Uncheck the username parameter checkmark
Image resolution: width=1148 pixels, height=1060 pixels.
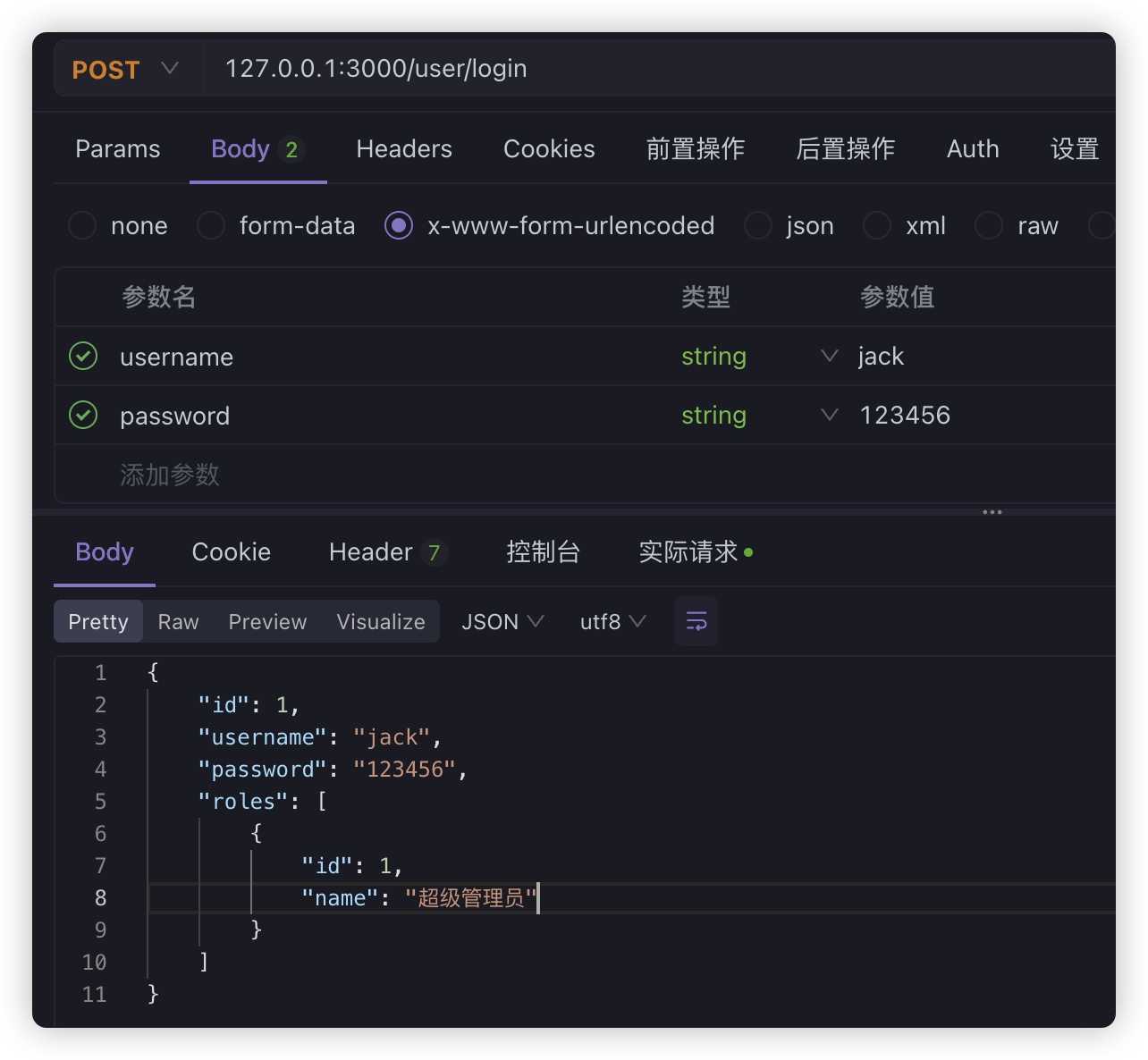[83, 357]
